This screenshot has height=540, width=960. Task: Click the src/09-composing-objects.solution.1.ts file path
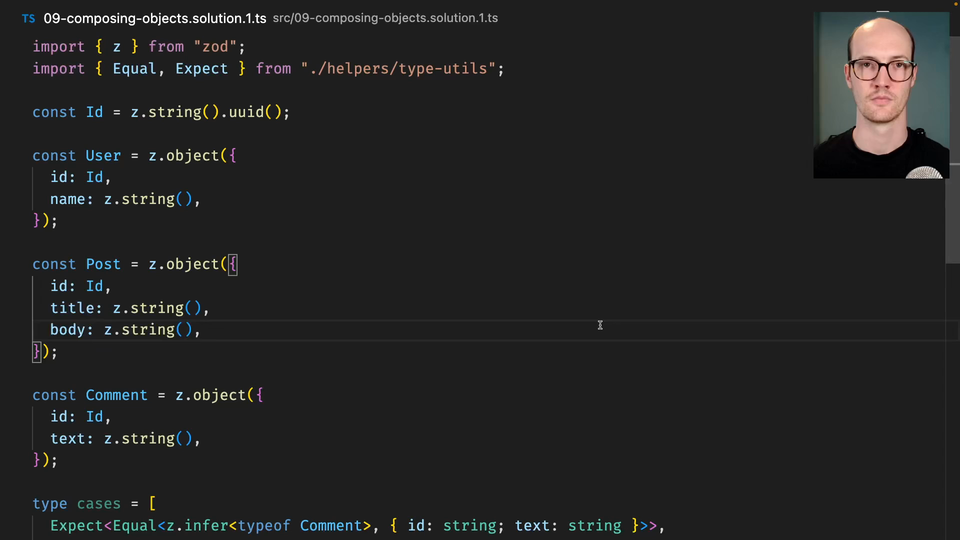click(385, 18)
